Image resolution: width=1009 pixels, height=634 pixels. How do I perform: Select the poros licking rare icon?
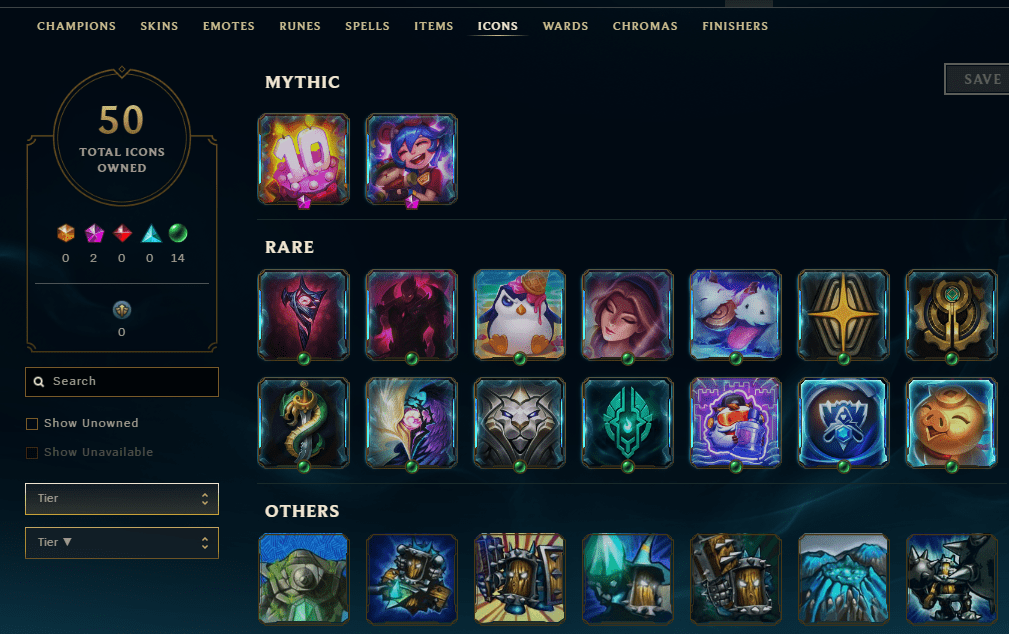coord(736,315)
